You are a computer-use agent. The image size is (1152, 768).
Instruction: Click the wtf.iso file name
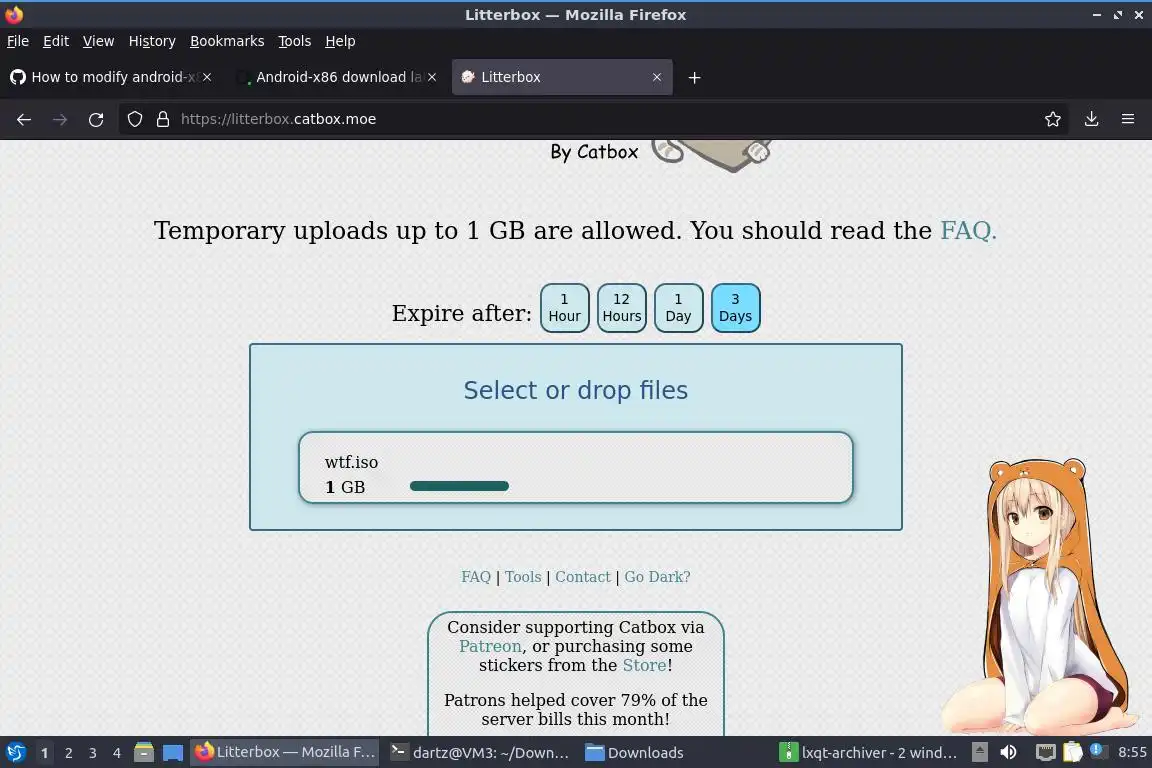(x=351, y=462)
